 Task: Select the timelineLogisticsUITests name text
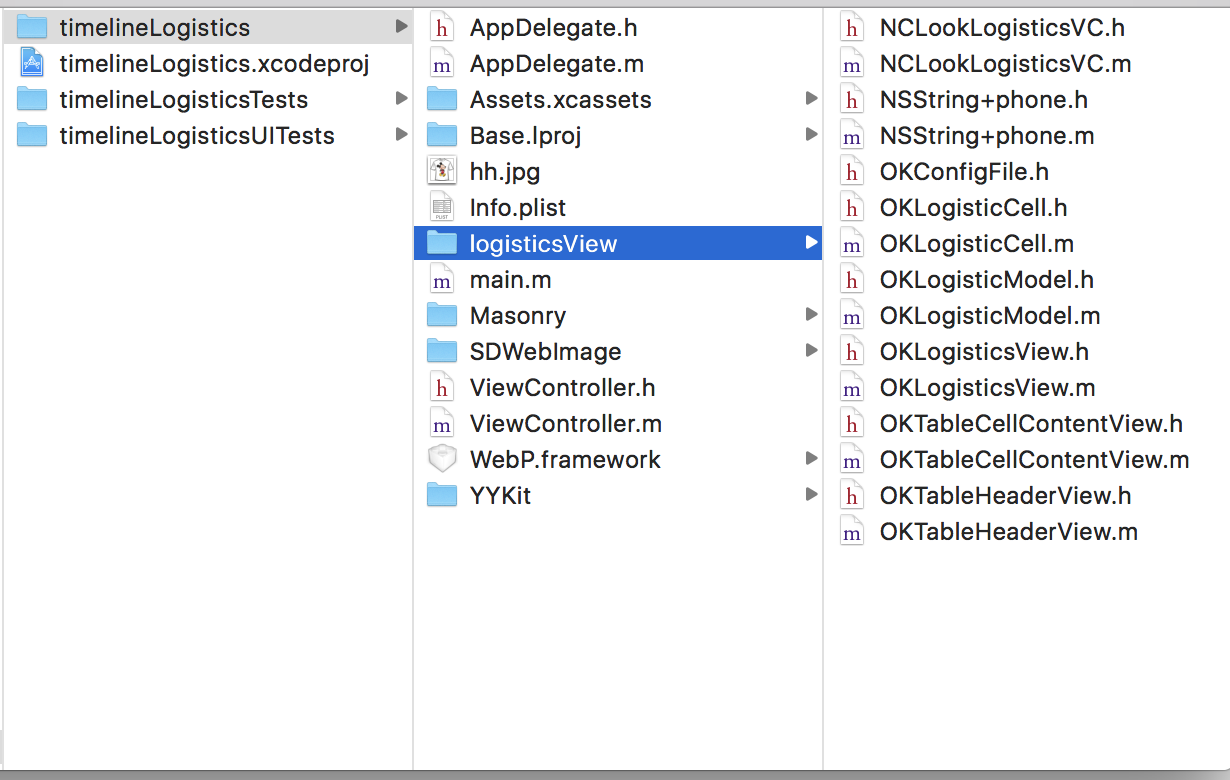pyautogui.click(x=197, y=136)
